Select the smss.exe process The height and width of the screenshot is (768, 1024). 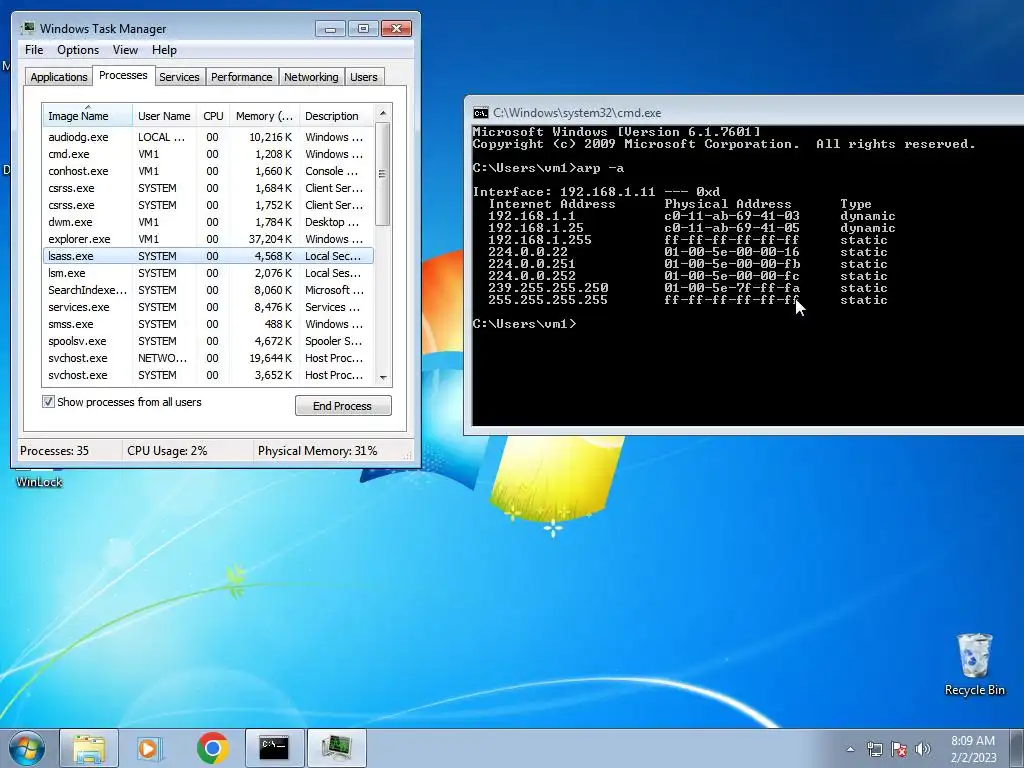pos(208,324)
